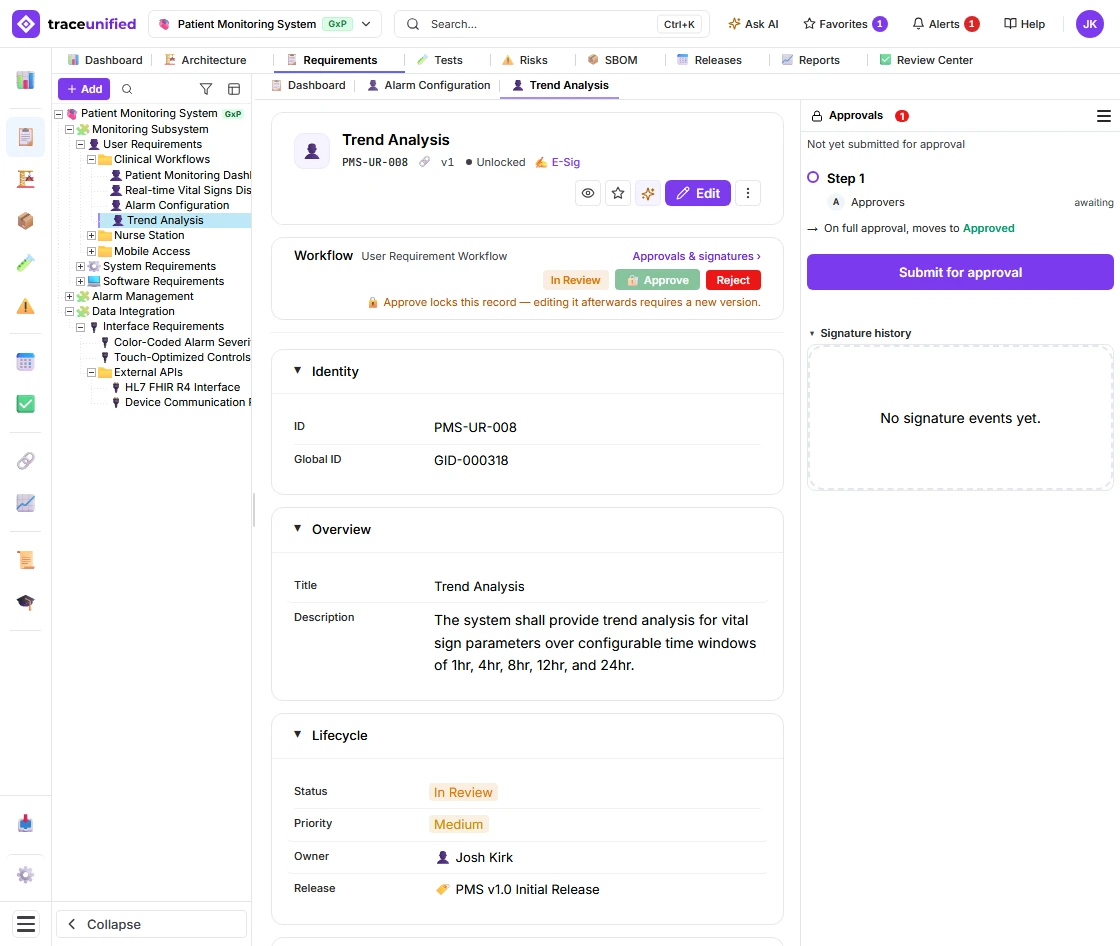Switch to the Releases tab
The height and width of the screenshot is (946, 1120).
tap(709, 60)
